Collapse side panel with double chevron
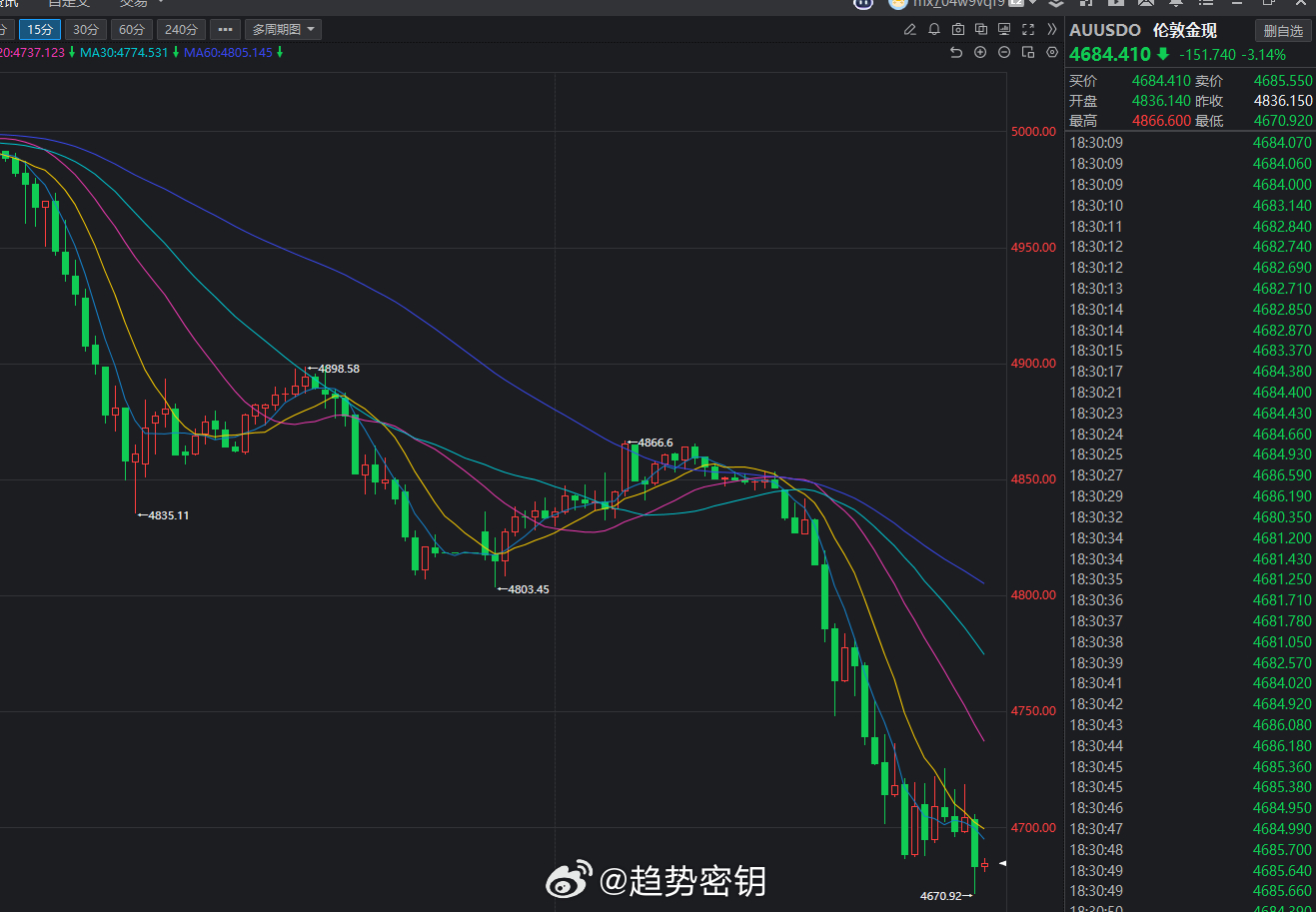Screen dimensions: 1316x912 1051,30
